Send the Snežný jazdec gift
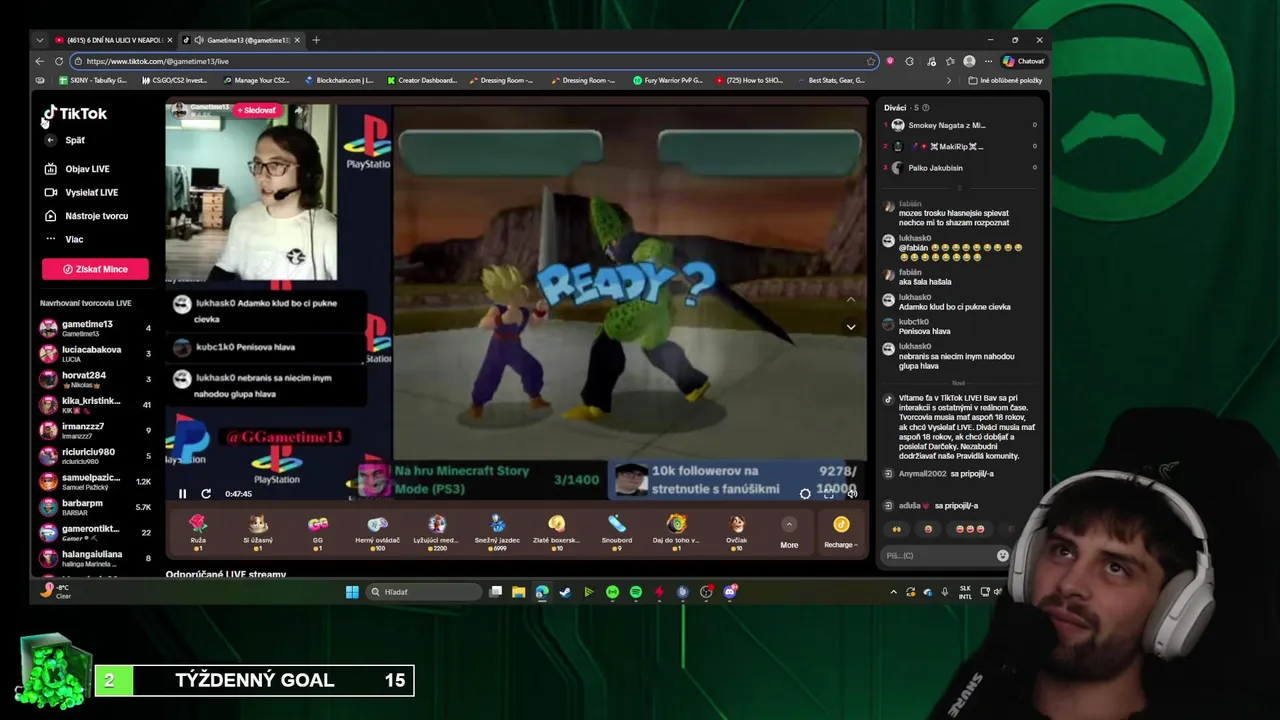 click(x=497, y=531)
